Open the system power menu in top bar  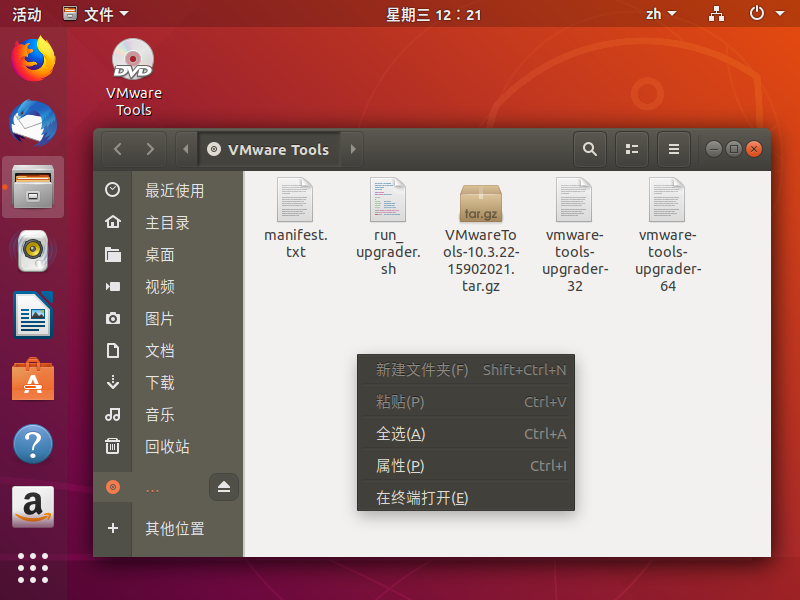pyautogui.click(x=762, y=14)
